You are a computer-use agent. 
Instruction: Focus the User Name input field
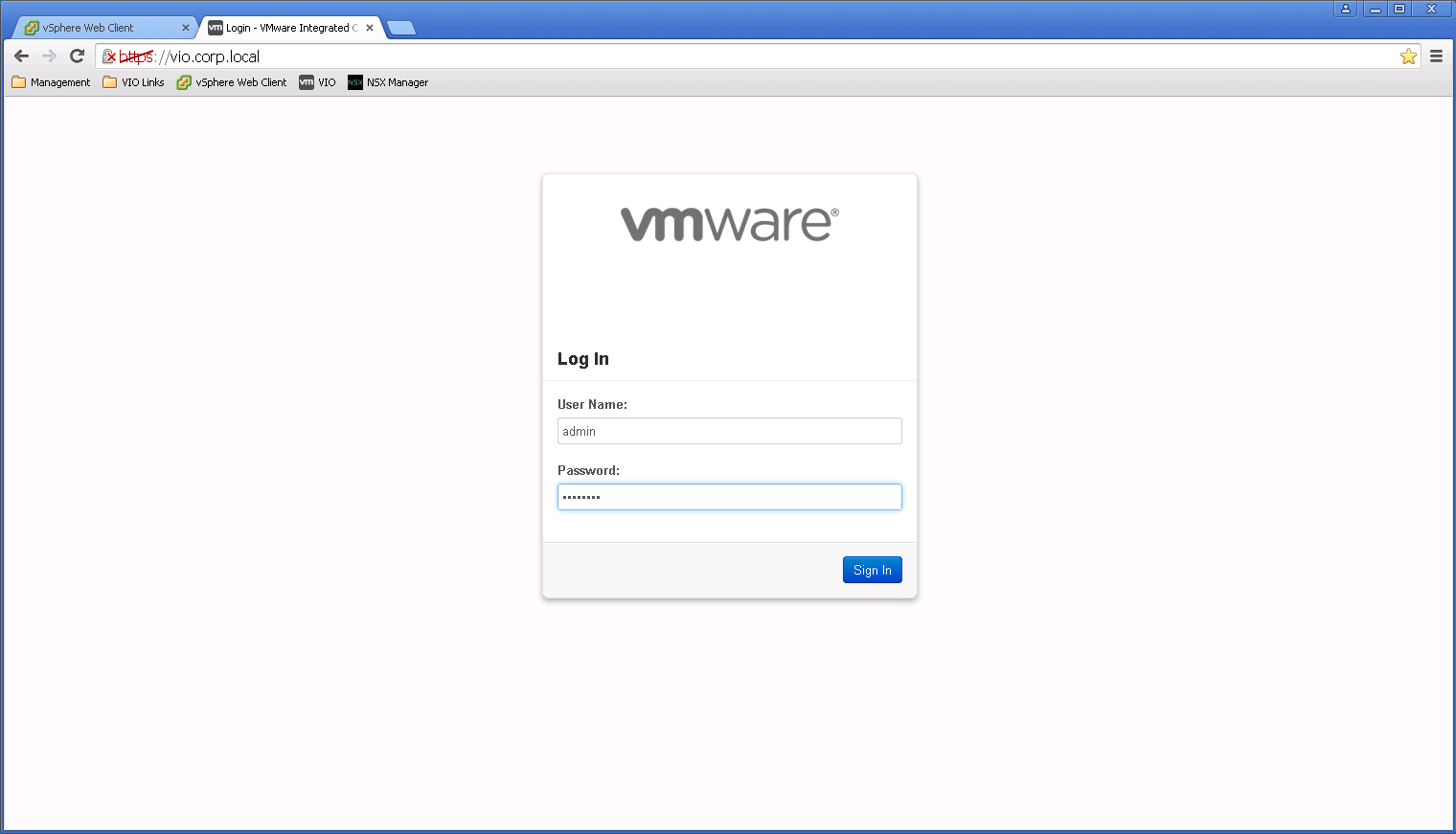[x=729, y=431]
